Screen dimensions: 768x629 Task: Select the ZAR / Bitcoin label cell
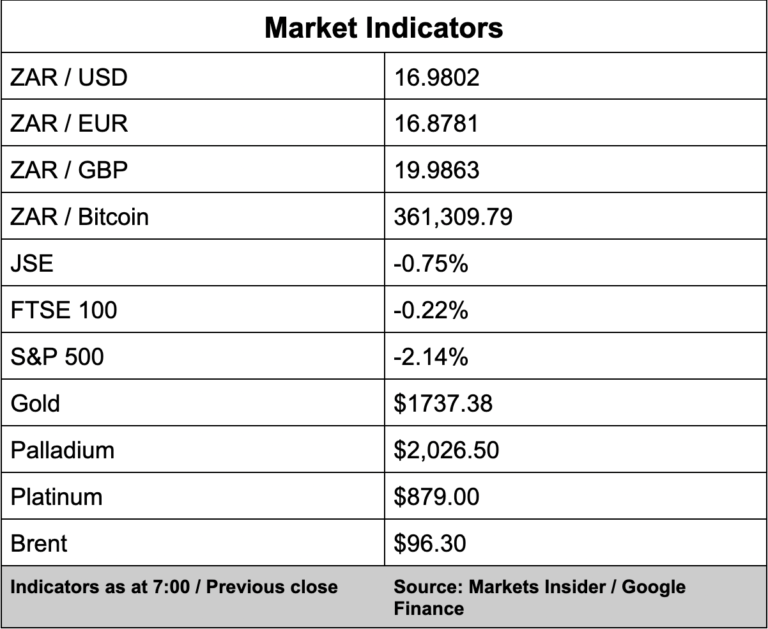pos(79,217)
